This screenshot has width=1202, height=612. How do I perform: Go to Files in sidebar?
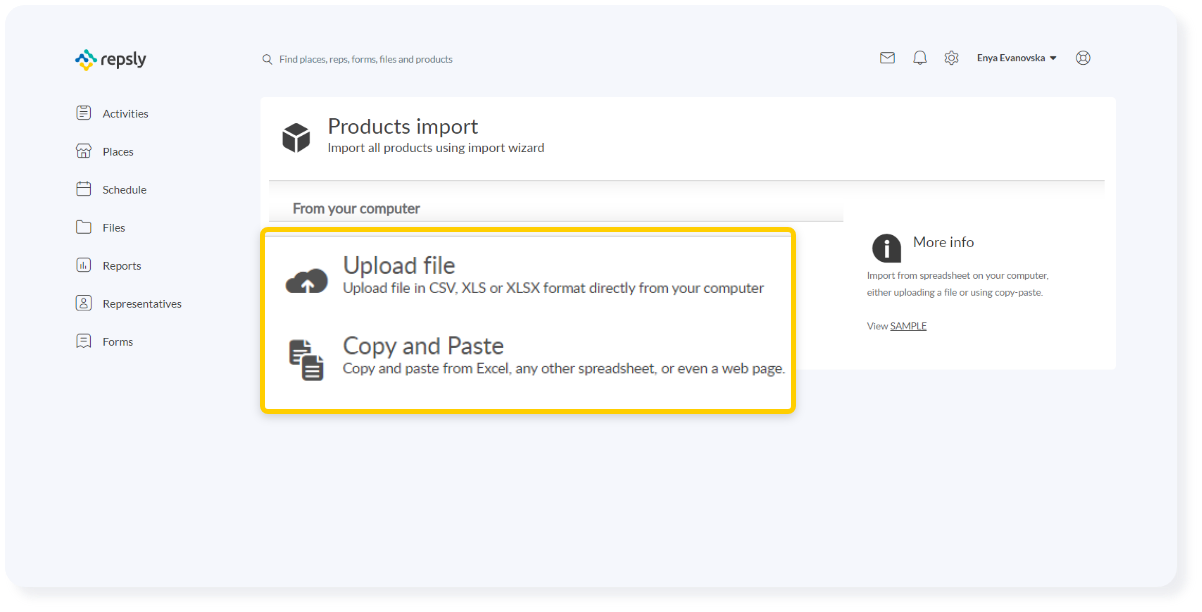pos(114,228)
